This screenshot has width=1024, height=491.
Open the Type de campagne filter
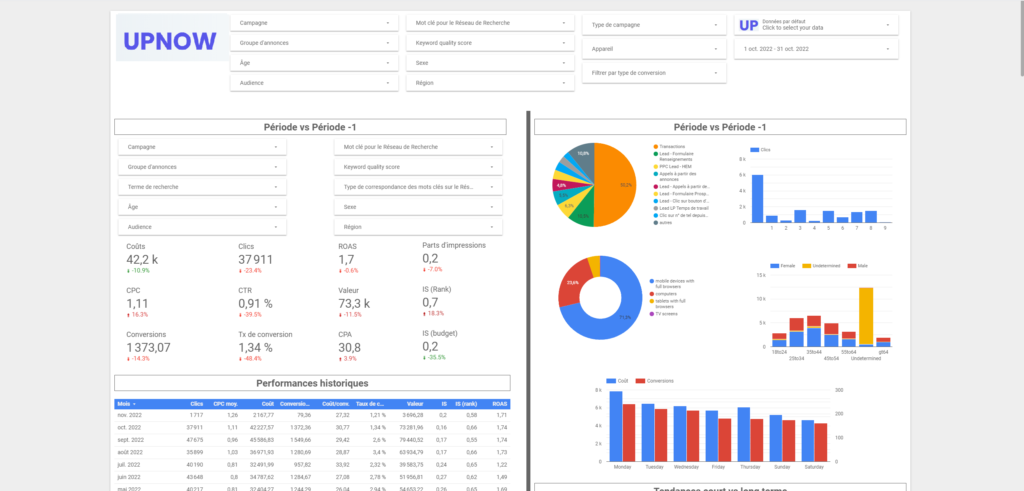click(x=654, y=25)
